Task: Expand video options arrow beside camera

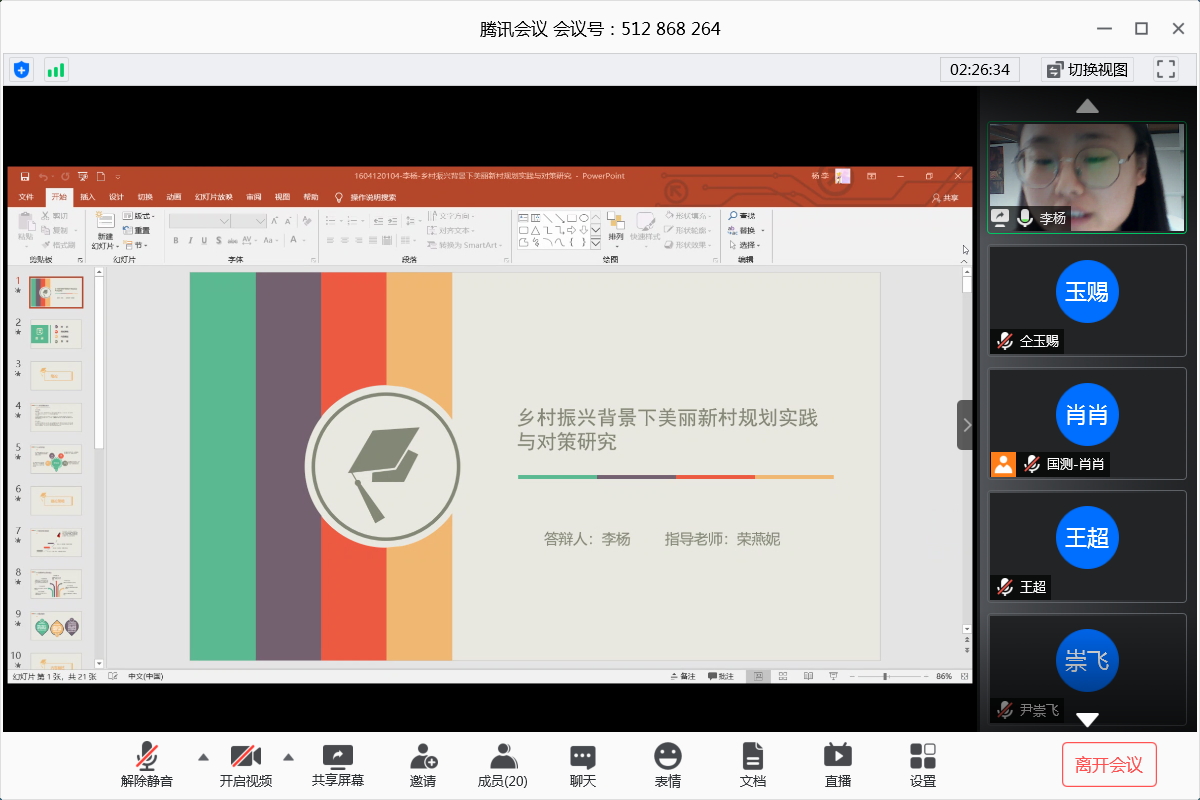Action: point(289,756)
